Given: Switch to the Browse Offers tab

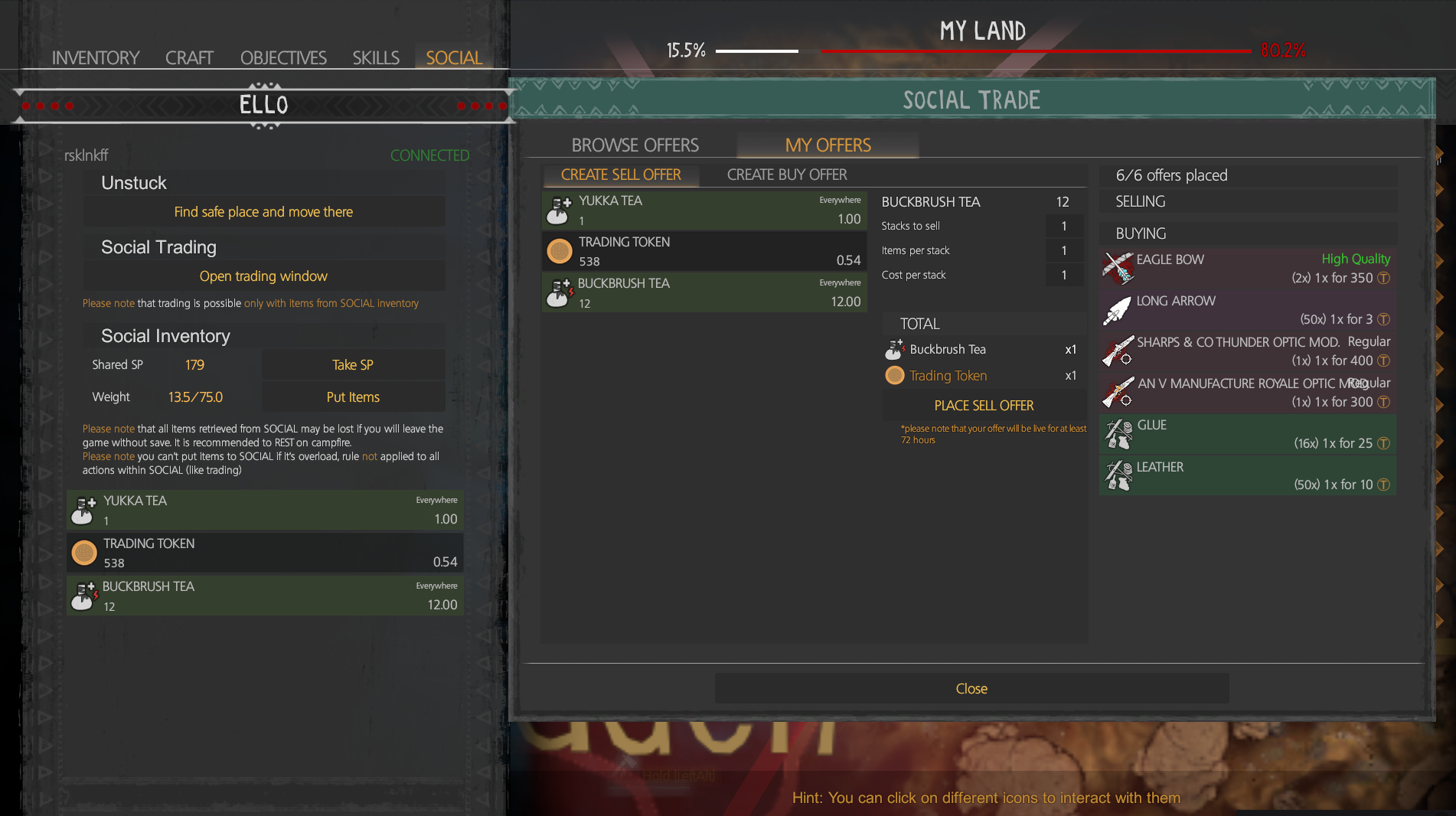Looking at the screenshot, I should [635, 145].
